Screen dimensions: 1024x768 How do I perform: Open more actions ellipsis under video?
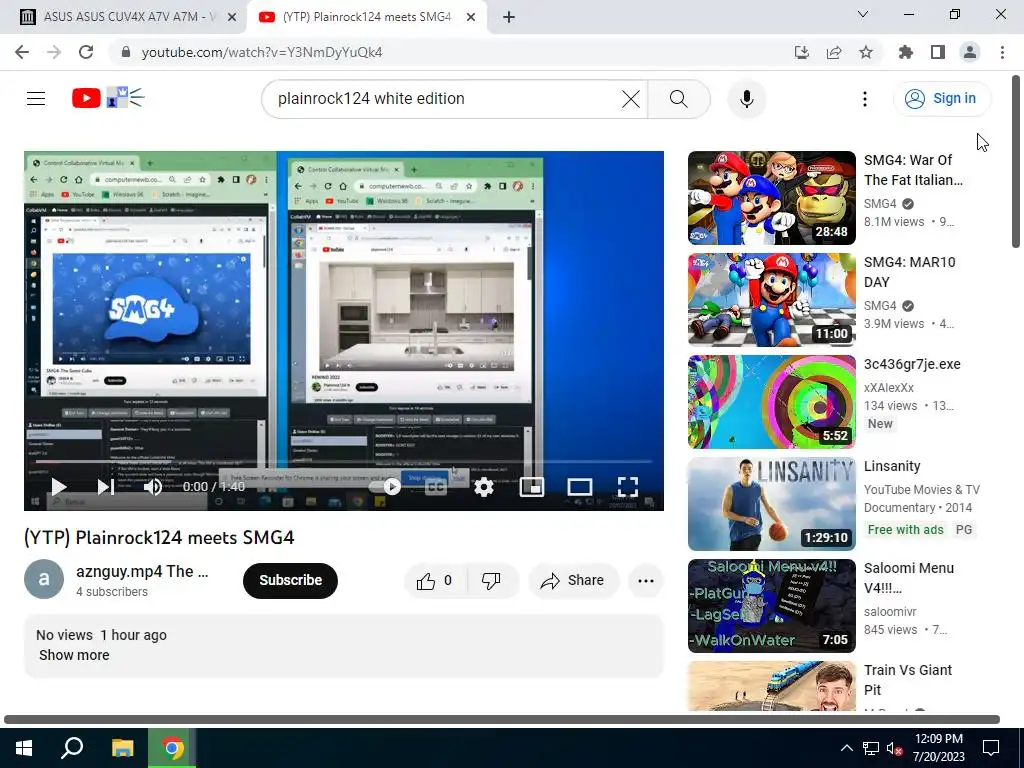646,581
